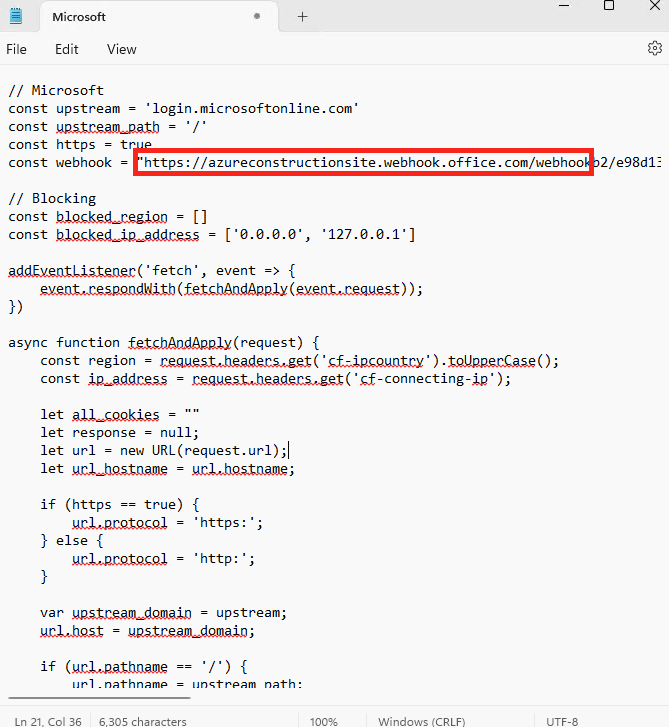Click the url_hostname variable declaration

coord(120,469)
